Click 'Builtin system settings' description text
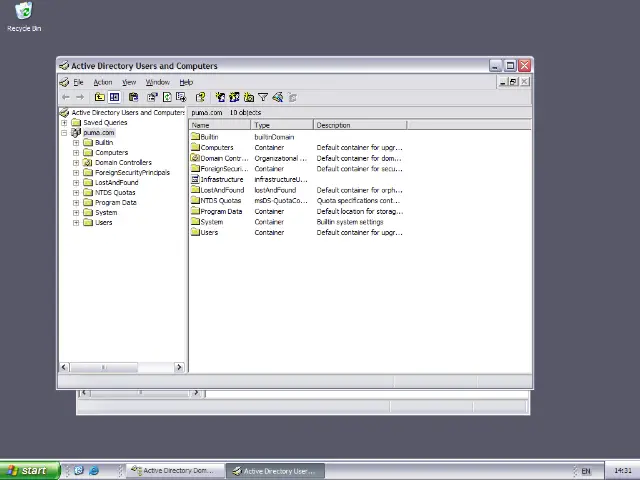The image size is (640, 480). 350,222
